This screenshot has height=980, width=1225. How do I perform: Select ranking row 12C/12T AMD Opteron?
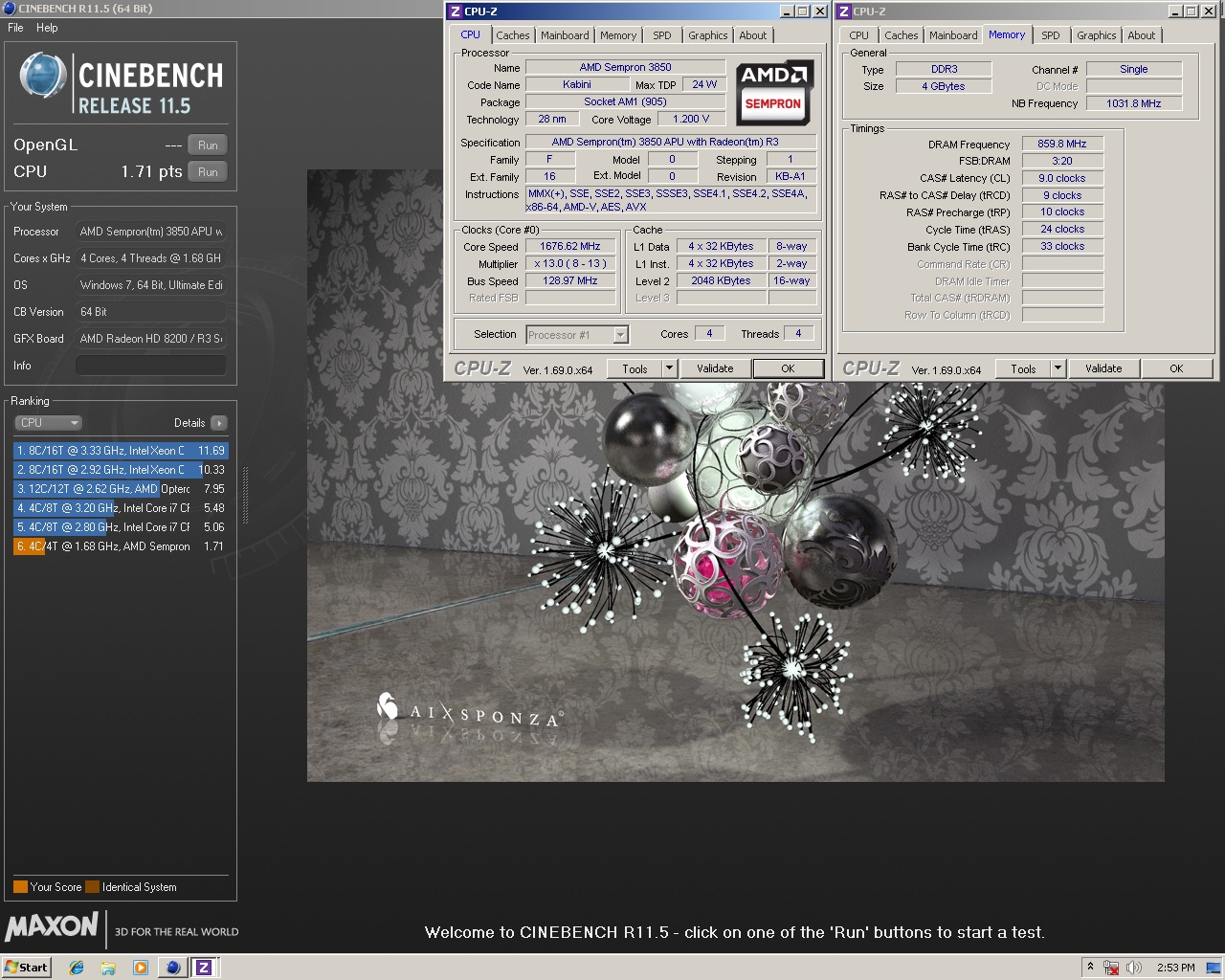[x=121, y=489]
